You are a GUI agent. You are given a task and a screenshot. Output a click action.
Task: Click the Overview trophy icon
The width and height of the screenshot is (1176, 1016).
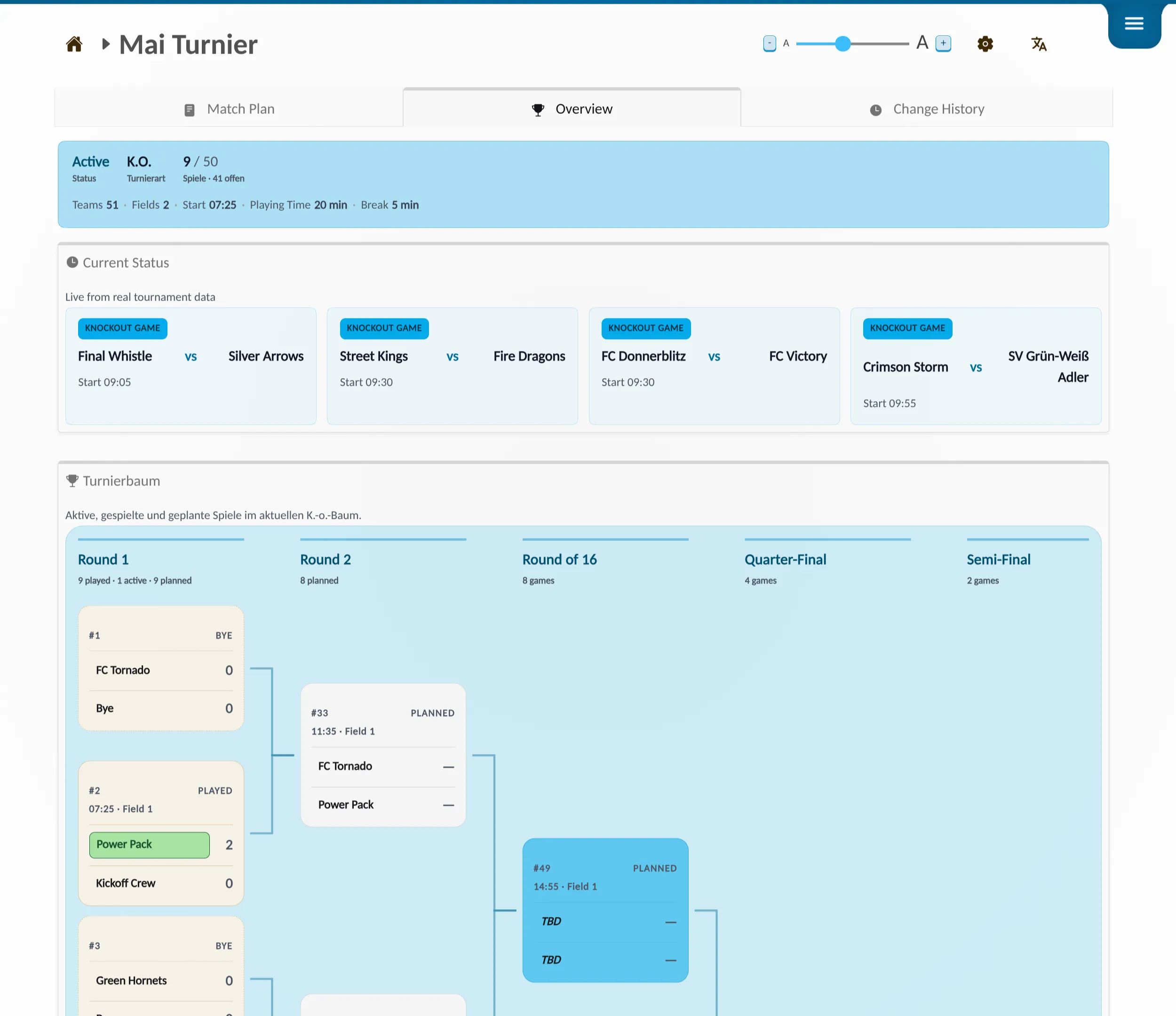click(538, 110)
